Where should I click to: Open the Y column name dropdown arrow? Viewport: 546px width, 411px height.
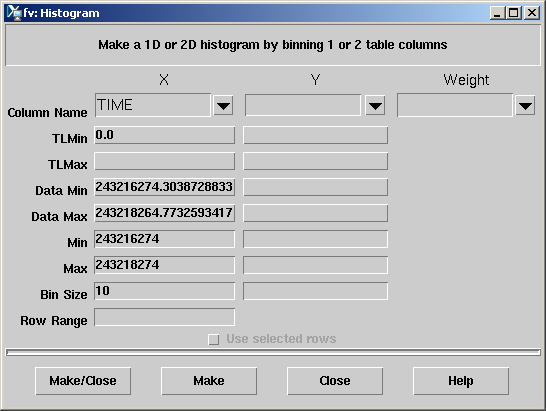[x=375, y=105]
